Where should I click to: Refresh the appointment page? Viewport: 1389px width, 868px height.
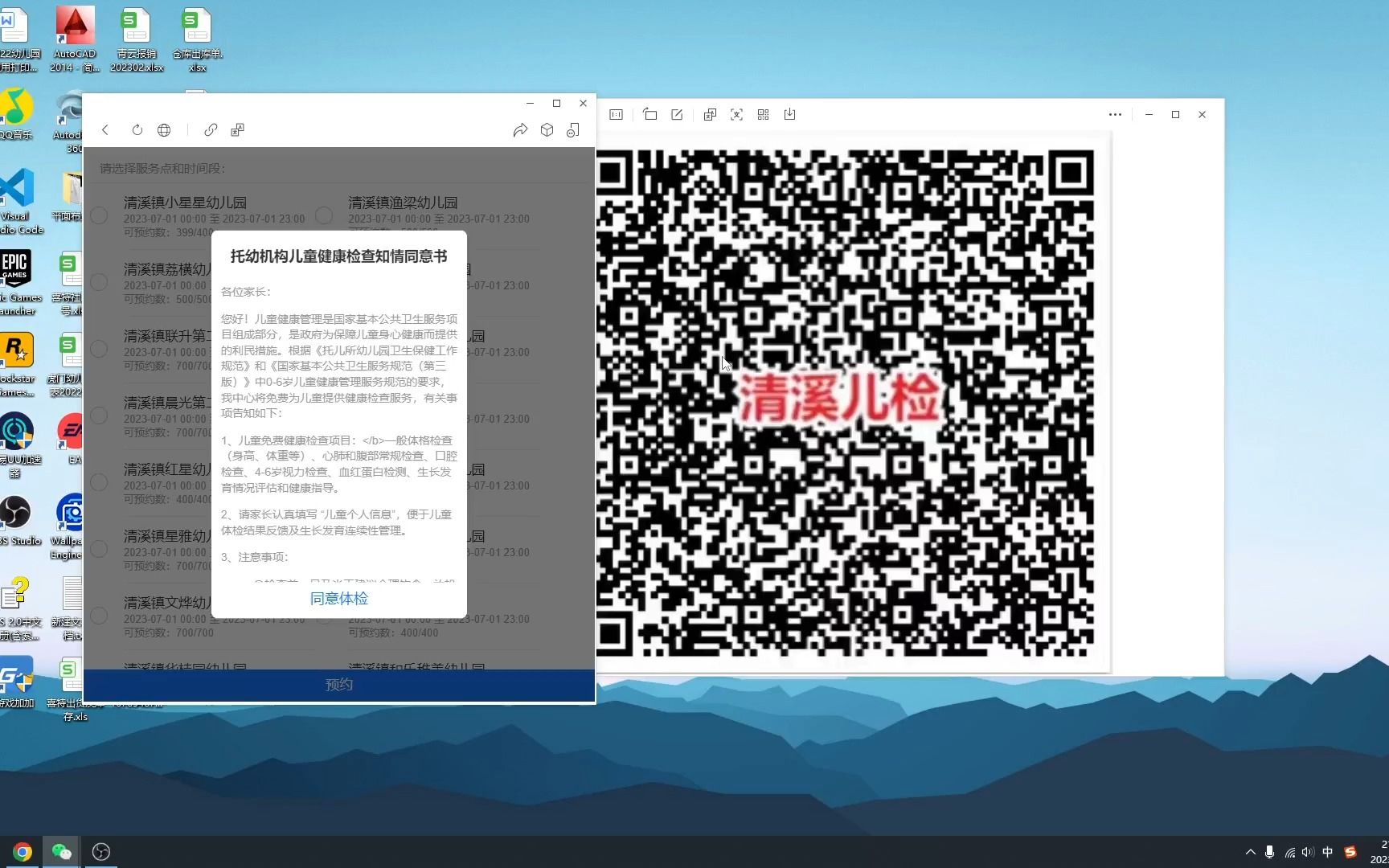(137, 130)
